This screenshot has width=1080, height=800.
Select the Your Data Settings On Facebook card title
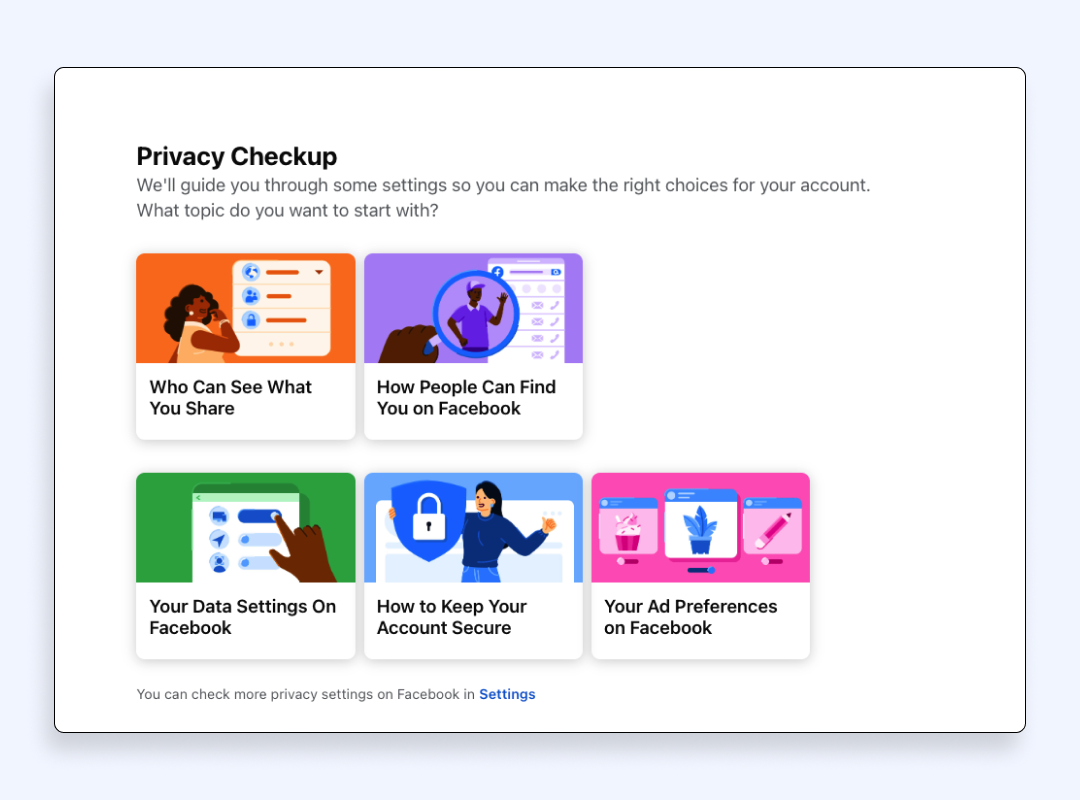click(243, 617)
